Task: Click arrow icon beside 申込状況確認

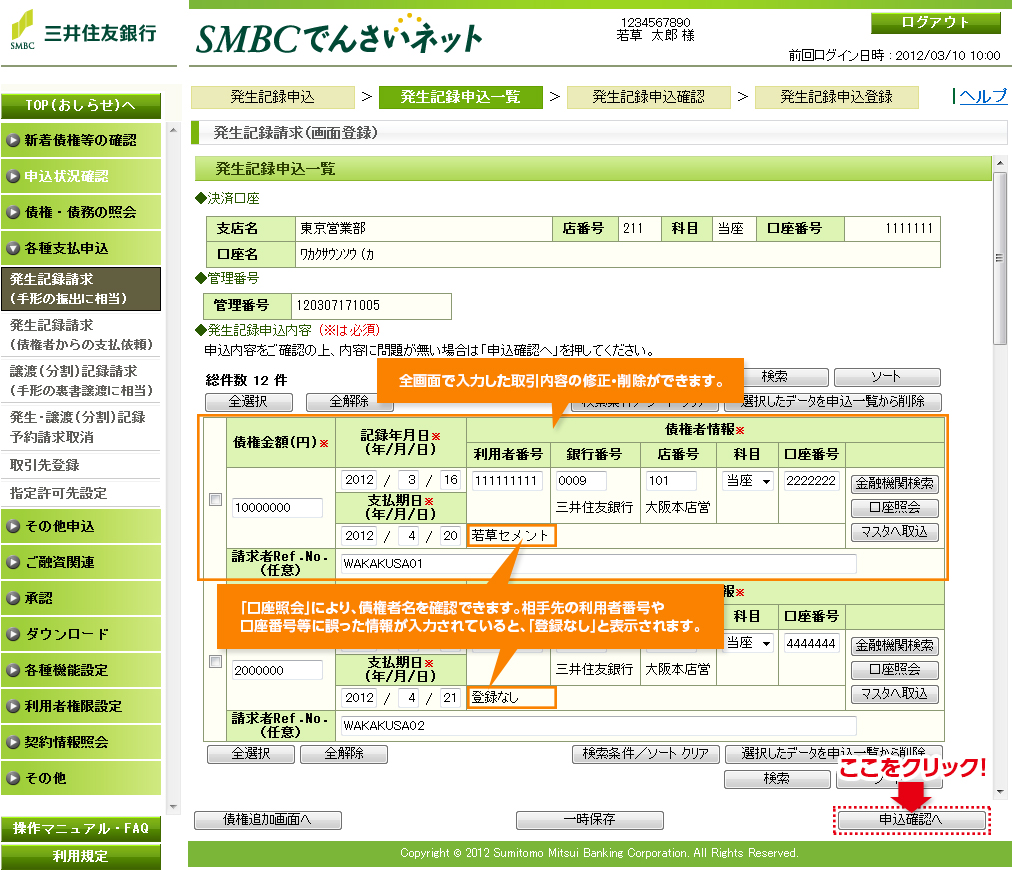Action: coord(13,177)
